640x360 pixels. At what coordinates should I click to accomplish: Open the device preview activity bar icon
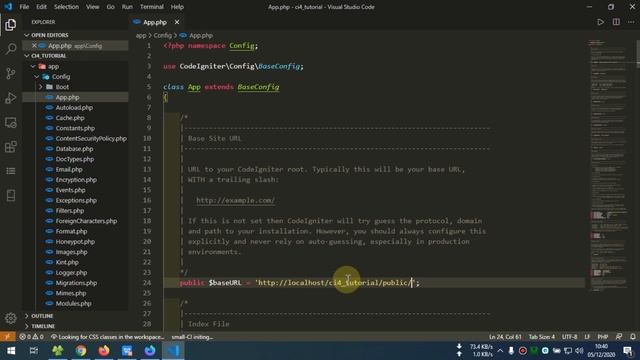(11, 196)
